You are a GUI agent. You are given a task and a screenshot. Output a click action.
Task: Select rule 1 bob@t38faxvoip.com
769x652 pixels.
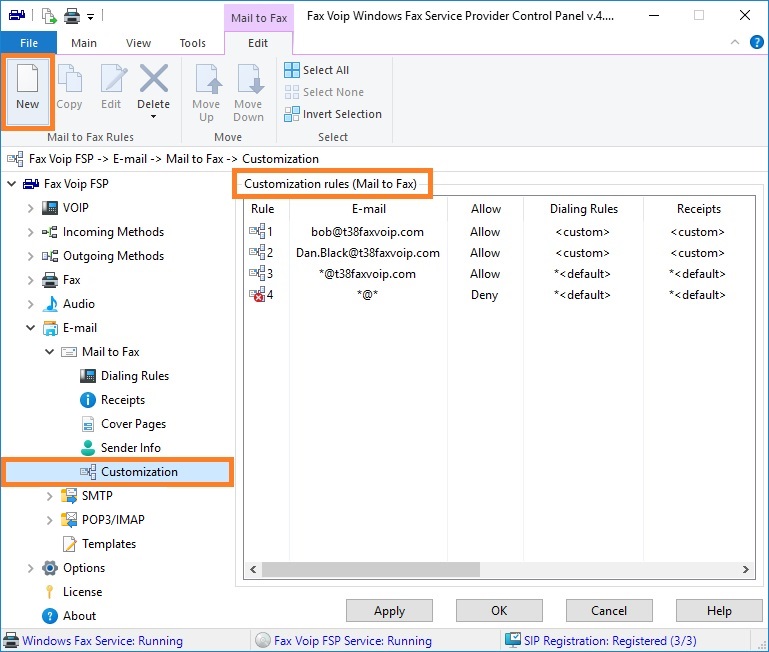367,232
